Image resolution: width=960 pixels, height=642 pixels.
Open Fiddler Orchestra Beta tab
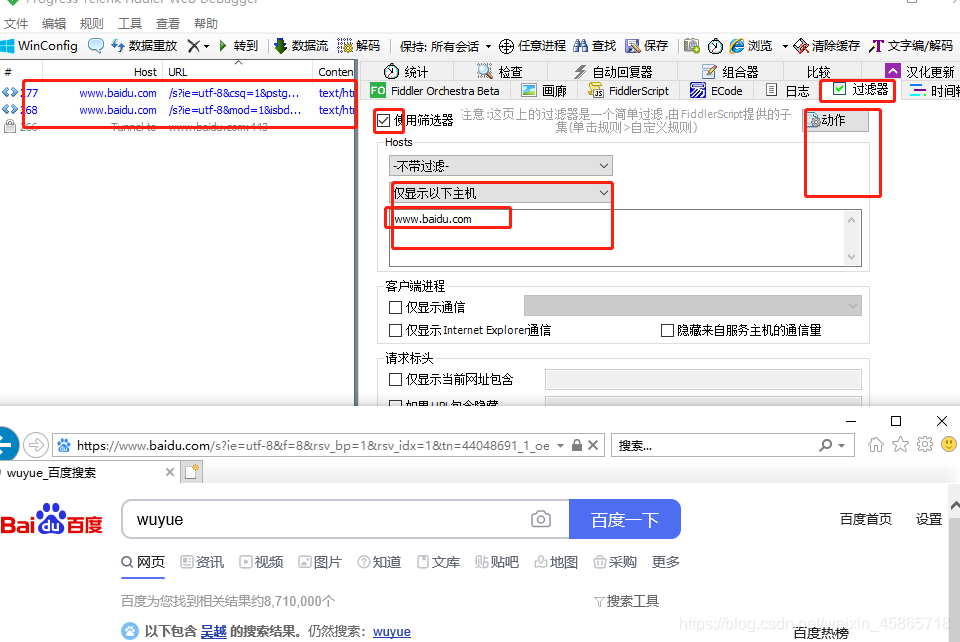(435, 91)
